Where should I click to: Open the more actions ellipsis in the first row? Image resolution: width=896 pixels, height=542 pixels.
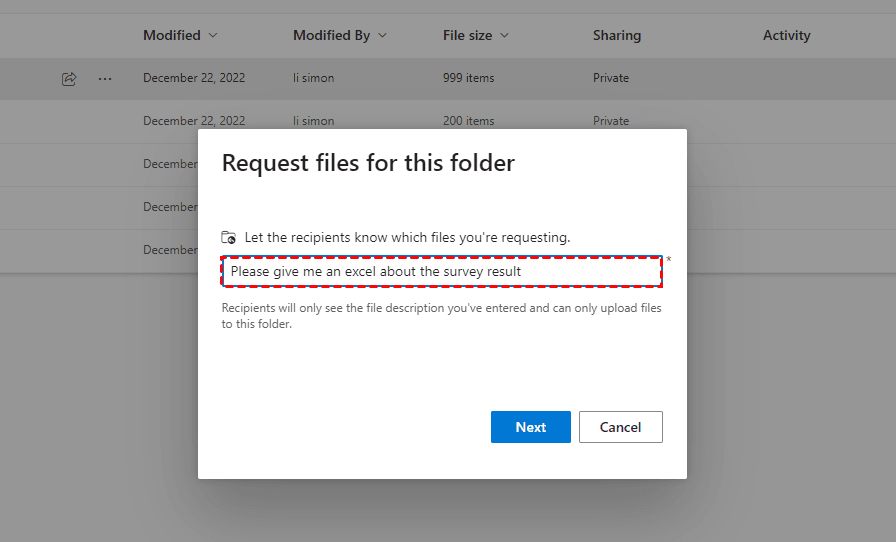(x=105, y=78)
